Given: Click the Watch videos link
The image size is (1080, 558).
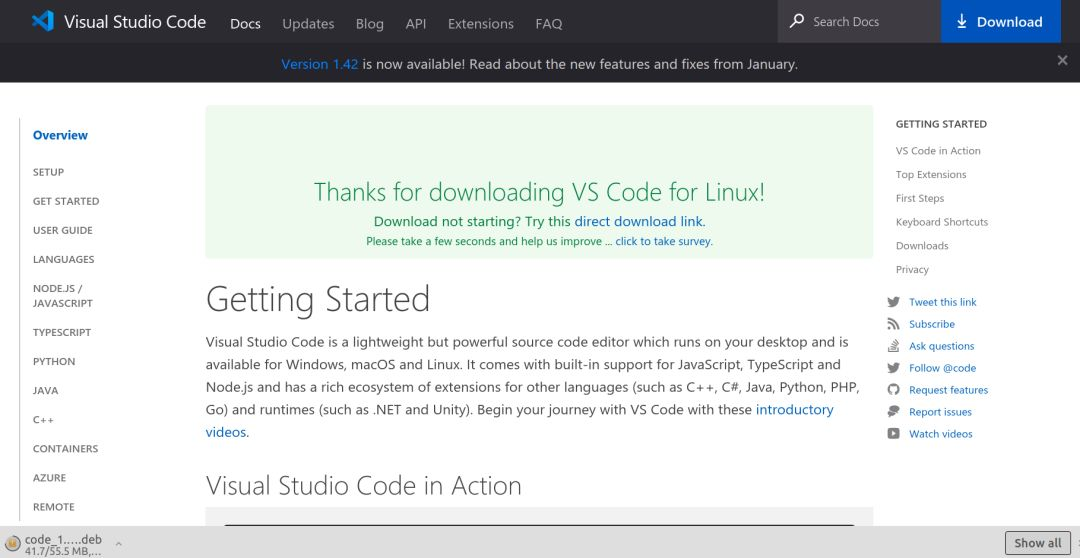Looking at the screenshot, I should [941, 434].
